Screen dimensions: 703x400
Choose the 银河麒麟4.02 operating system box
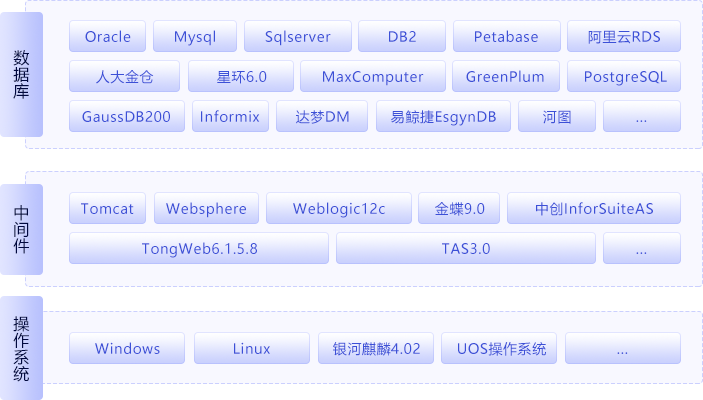click(376, 349)
